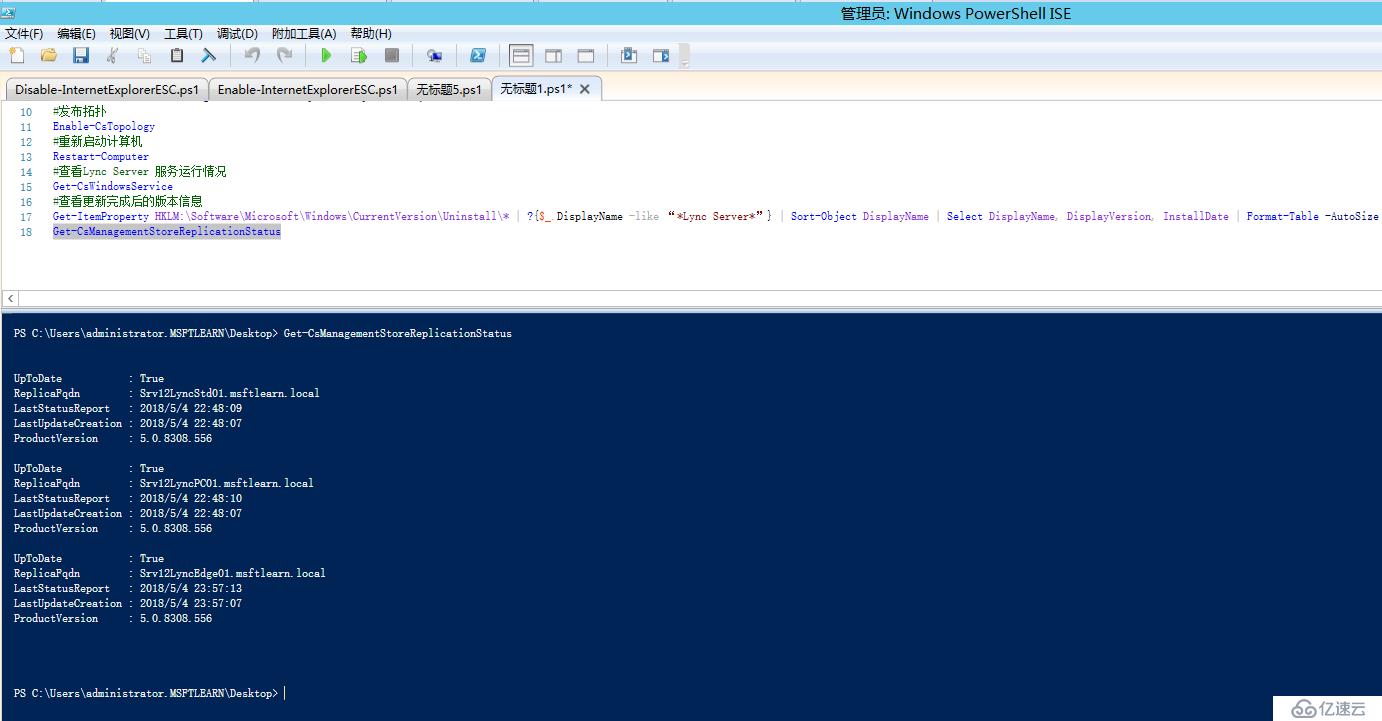
Task: Switch to 无标题5.ps1 tab
Action: (449, 90)
